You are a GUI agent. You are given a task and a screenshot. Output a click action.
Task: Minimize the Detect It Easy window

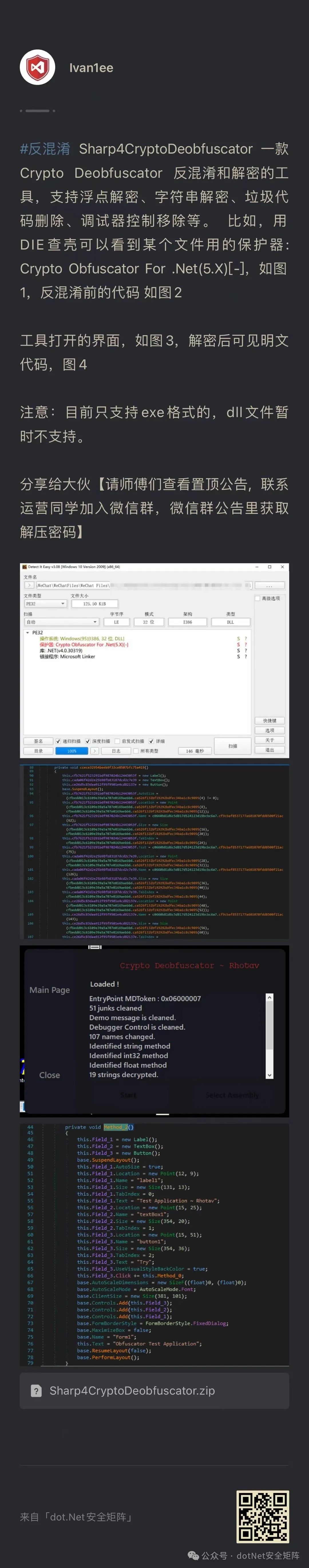pyautogui.click(x=257, y=567)
